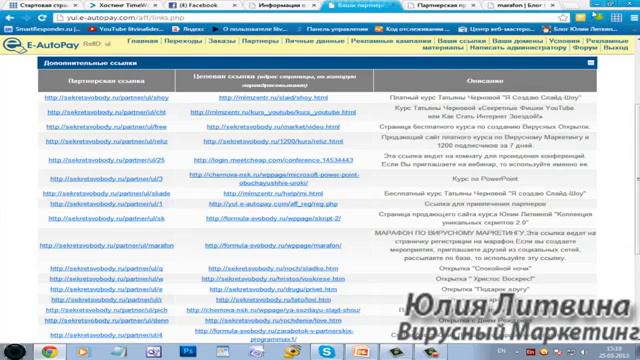Switch to the marafon Блог tab
Screen dimensions: 640x360
coord(520,5)
